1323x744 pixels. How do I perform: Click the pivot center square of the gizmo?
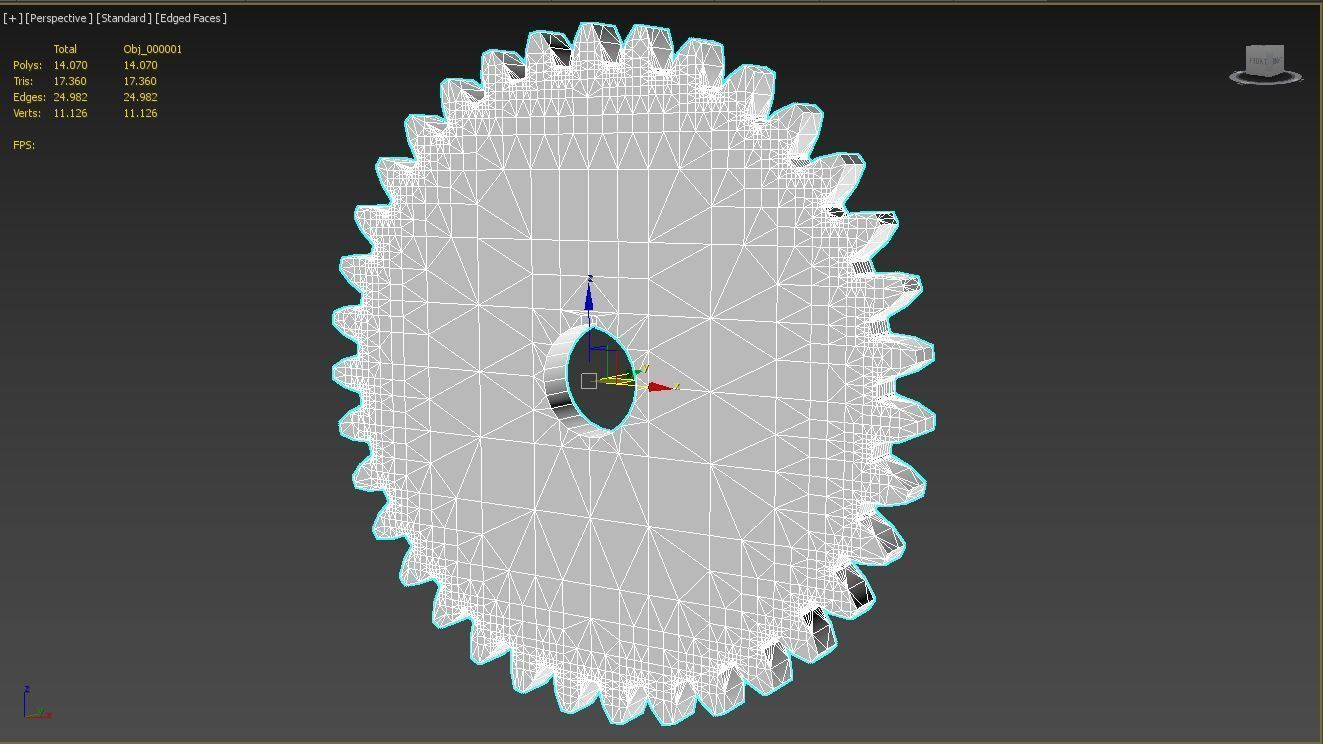588,380
